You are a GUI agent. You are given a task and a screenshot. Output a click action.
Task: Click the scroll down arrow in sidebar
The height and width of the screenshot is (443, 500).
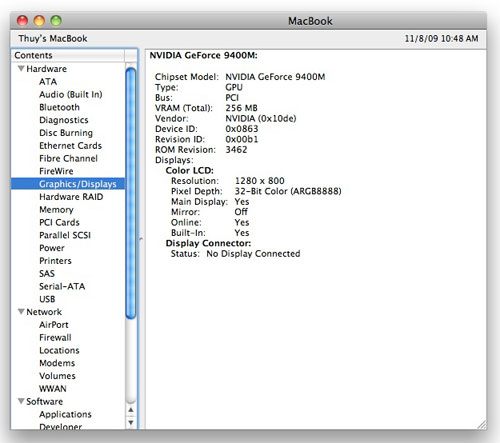point(131,423)
